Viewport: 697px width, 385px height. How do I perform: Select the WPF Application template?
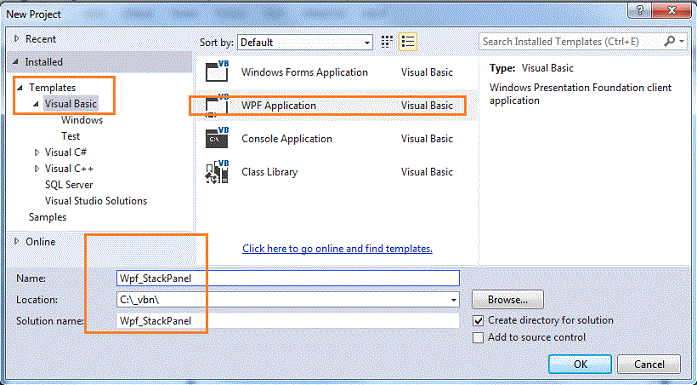coord(336,106)
